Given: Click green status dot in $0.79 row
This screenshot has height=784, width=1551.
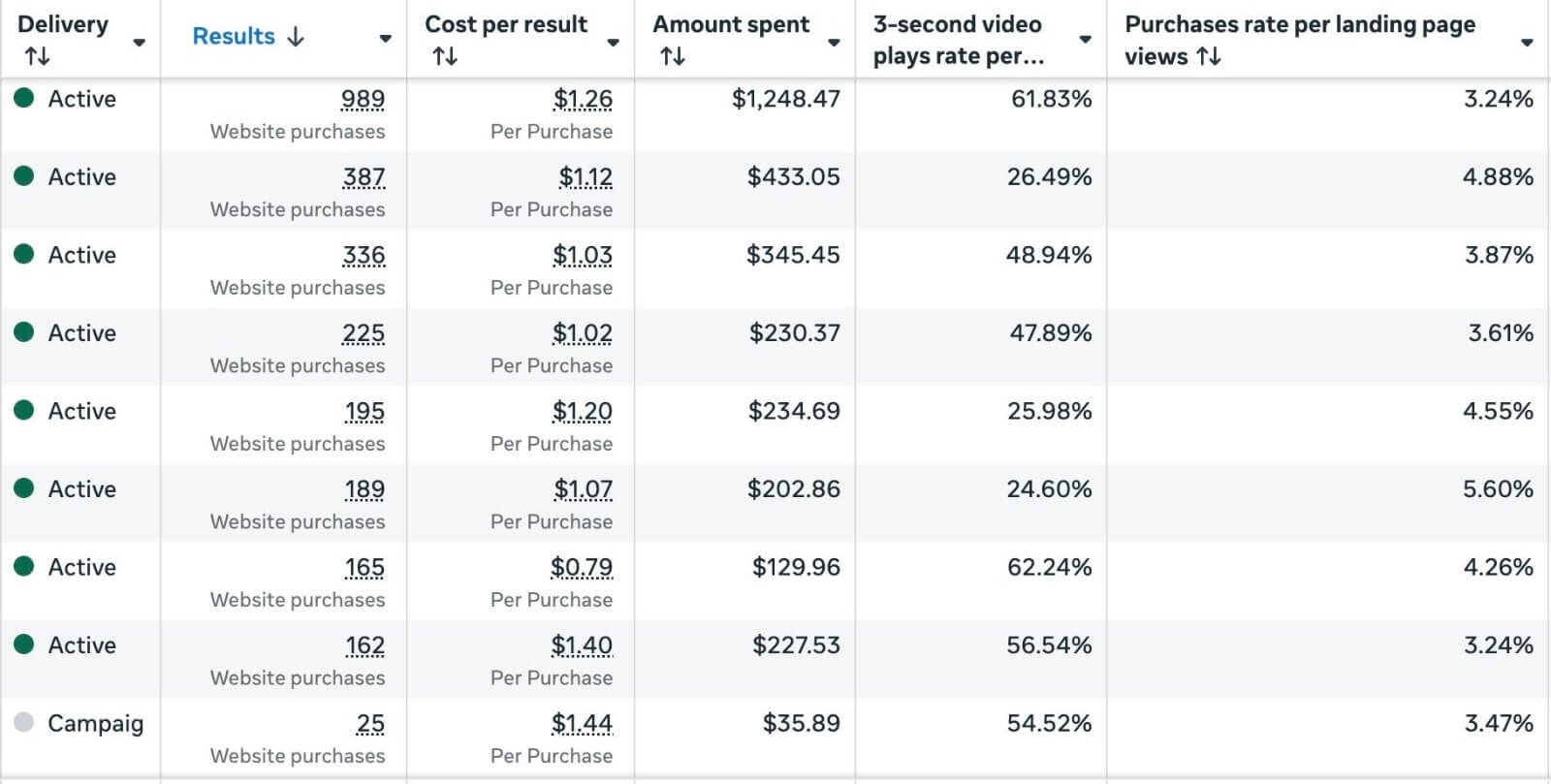Looking at the screenshot, I should (x=24, y=566).
